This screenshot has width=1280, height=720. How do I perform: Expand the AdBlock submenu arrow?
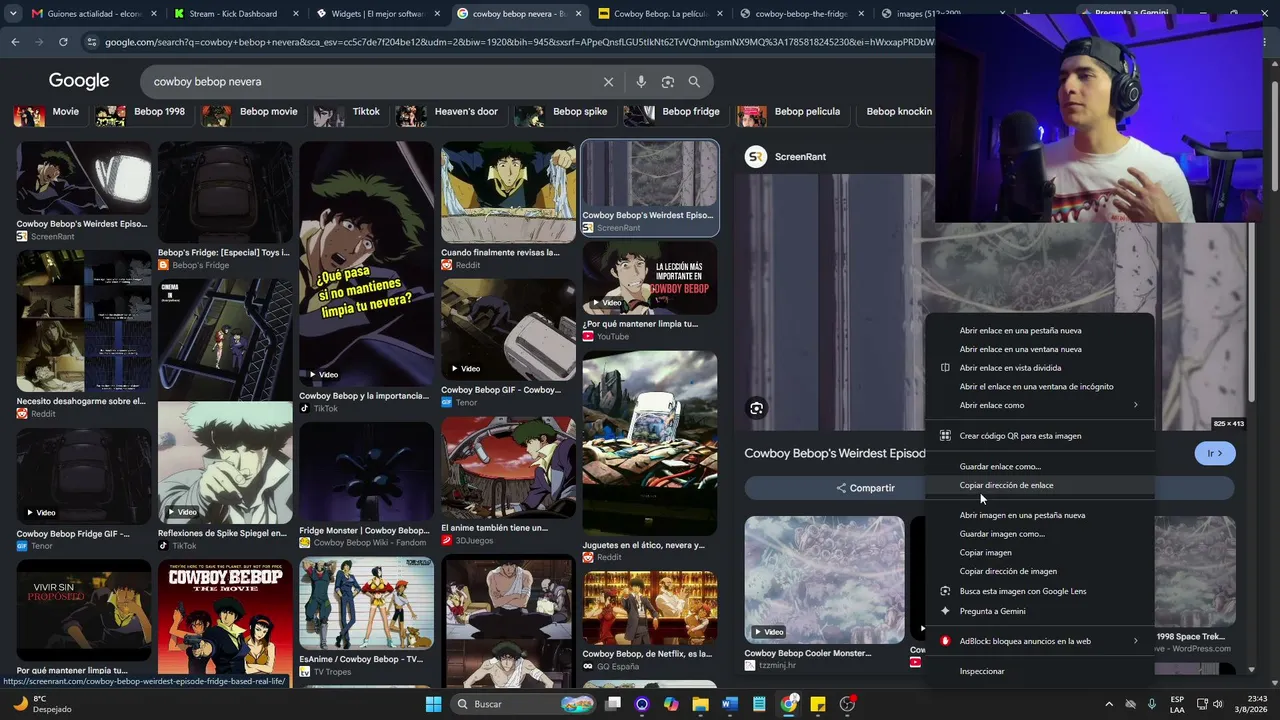[x=1135, y=641]
